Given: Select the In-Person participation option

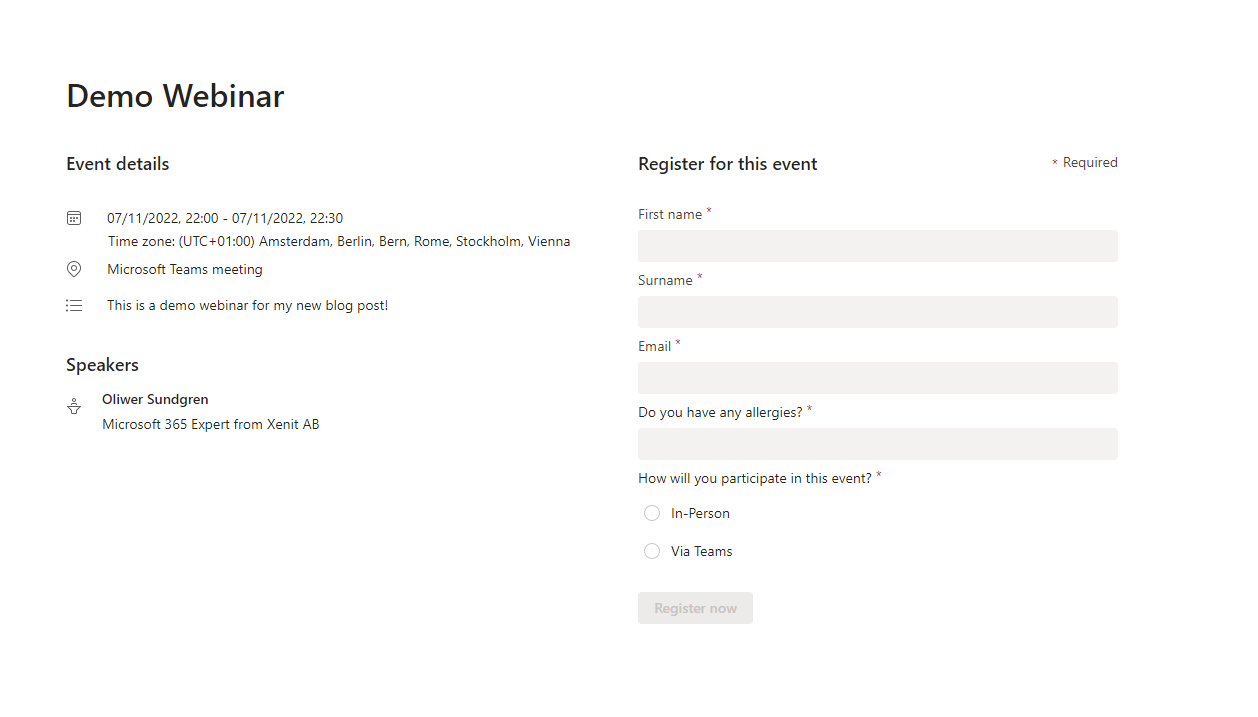Looking at the screenshot, I should click(652, 513).
